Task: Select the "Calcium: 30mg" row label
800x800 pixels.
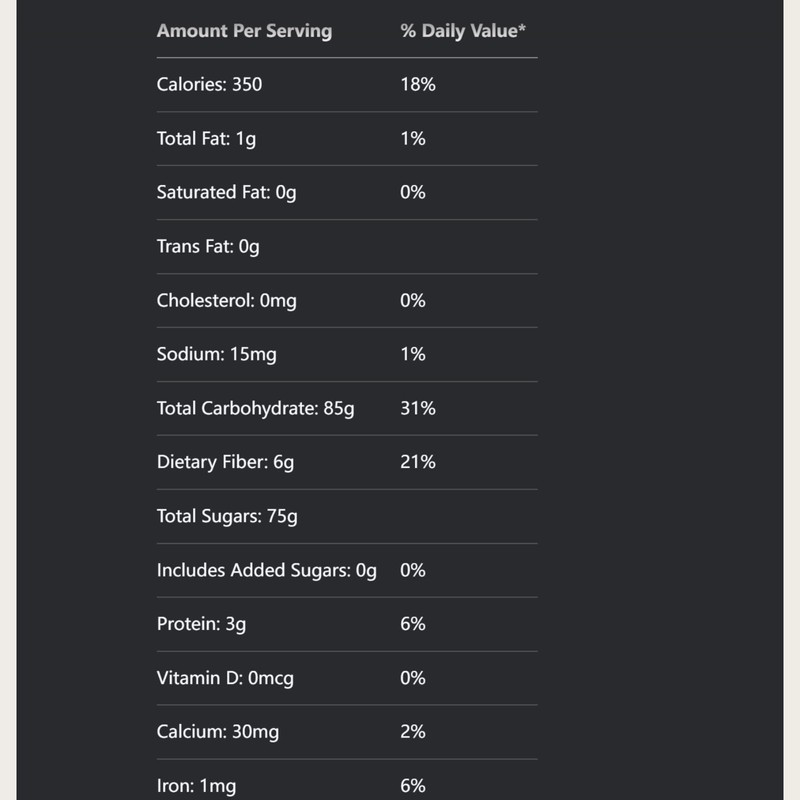Action: click(x=217, y=732)
